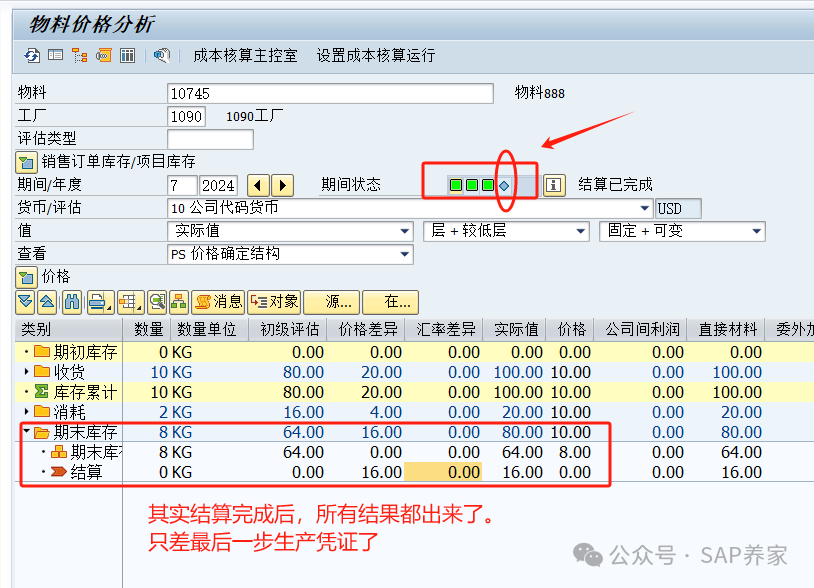Go to next period with right arrow
This screenshot has height=588, width=814.
click(283, 185)
